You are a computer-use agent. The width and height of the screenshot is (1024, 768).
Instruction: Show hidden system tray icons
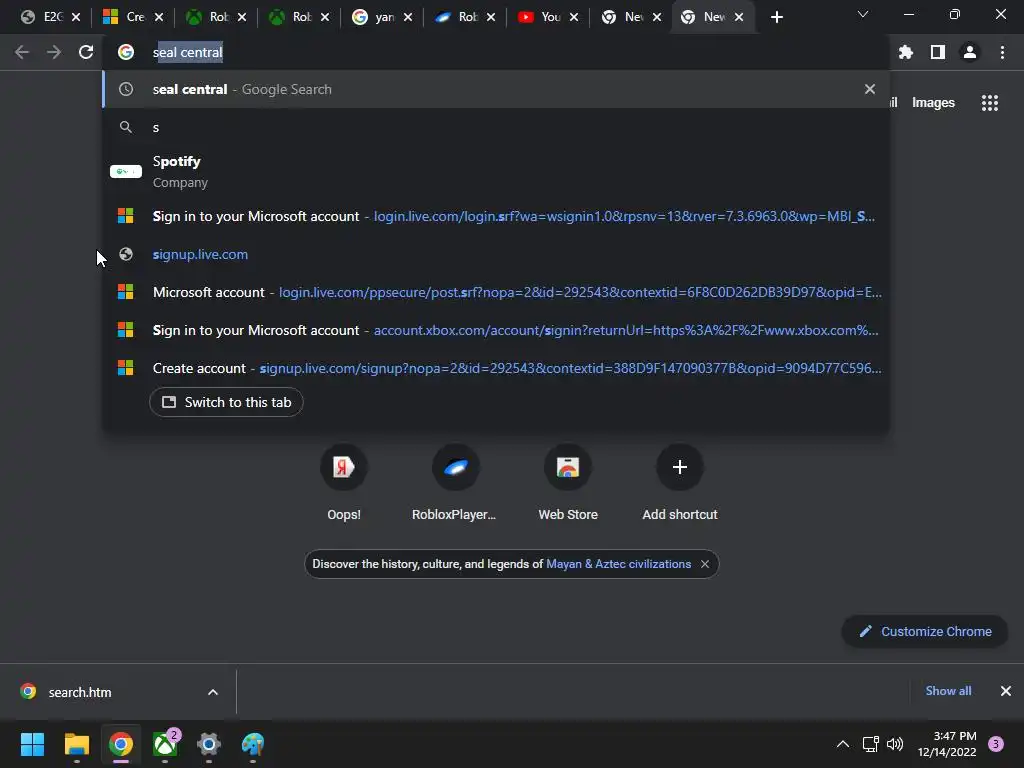click(x=843, y=744)
